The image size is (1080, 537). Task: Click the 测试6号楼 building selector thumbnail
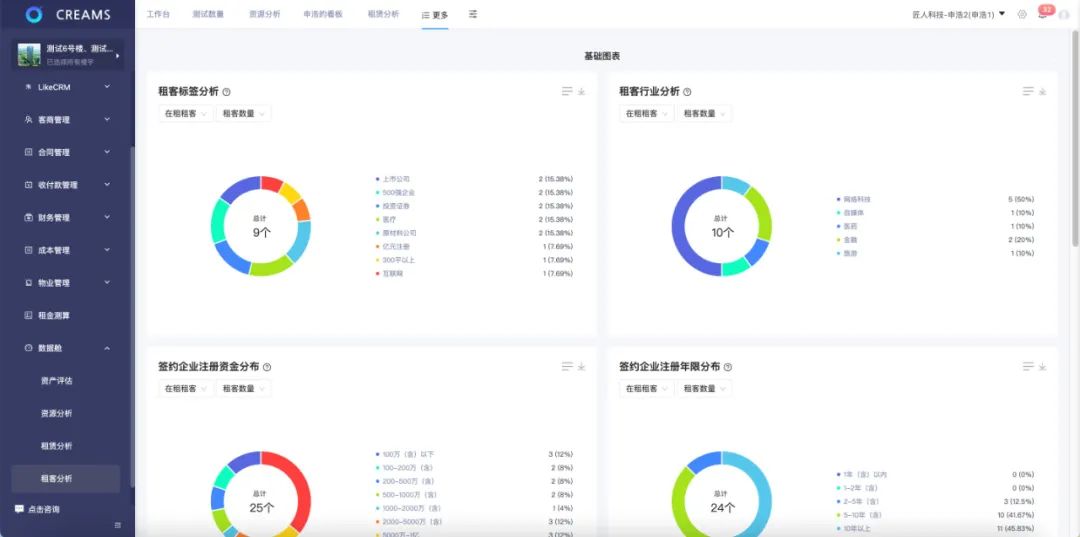(x=29, y=54)
